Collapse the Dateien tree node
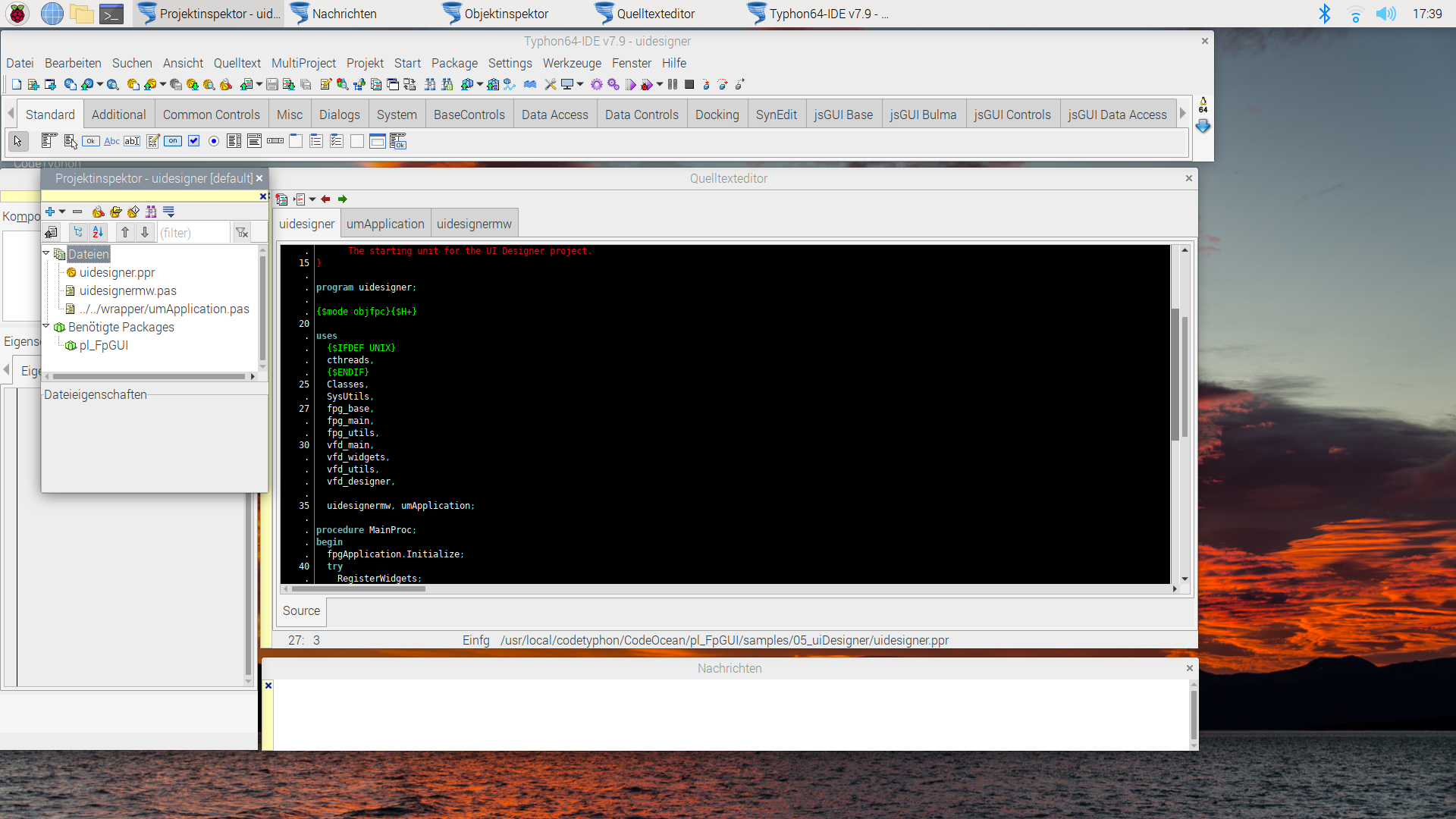This screenshot has width=1456, height=819. click(x=46, y=253)
